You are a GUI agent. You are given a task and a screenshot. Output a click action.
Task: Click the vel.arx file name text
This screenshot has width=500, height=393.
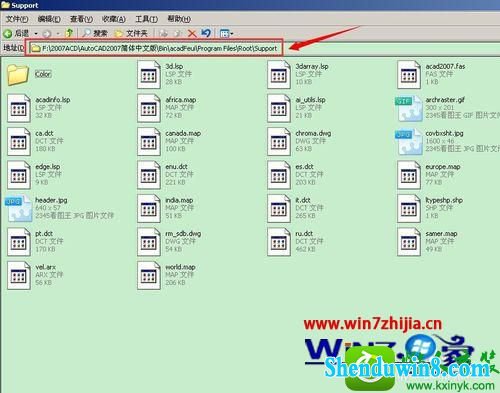tap(45, 267)
